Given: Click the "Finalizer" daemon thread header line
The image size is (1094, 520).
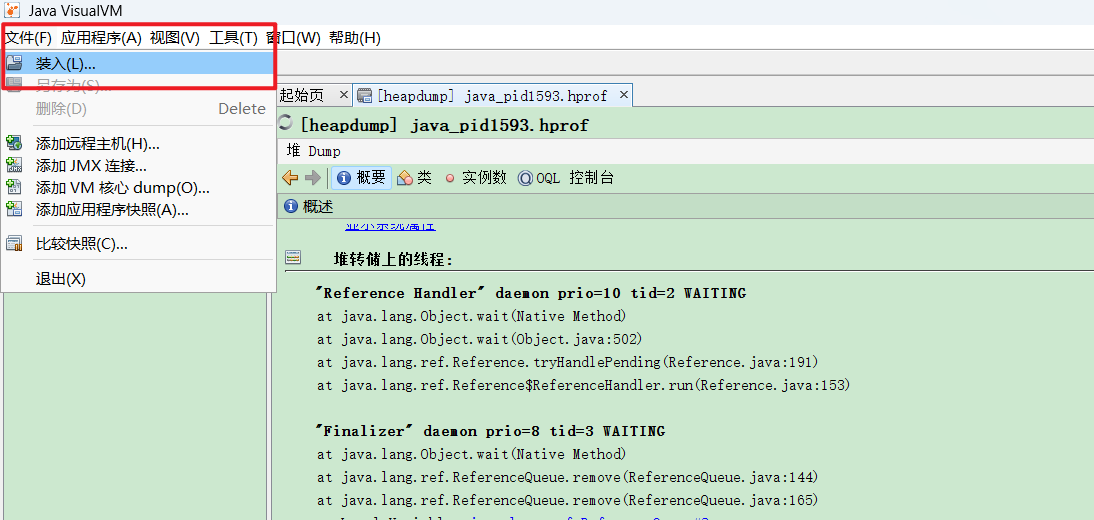Looking at the screenshot, I should click(490, 431).
